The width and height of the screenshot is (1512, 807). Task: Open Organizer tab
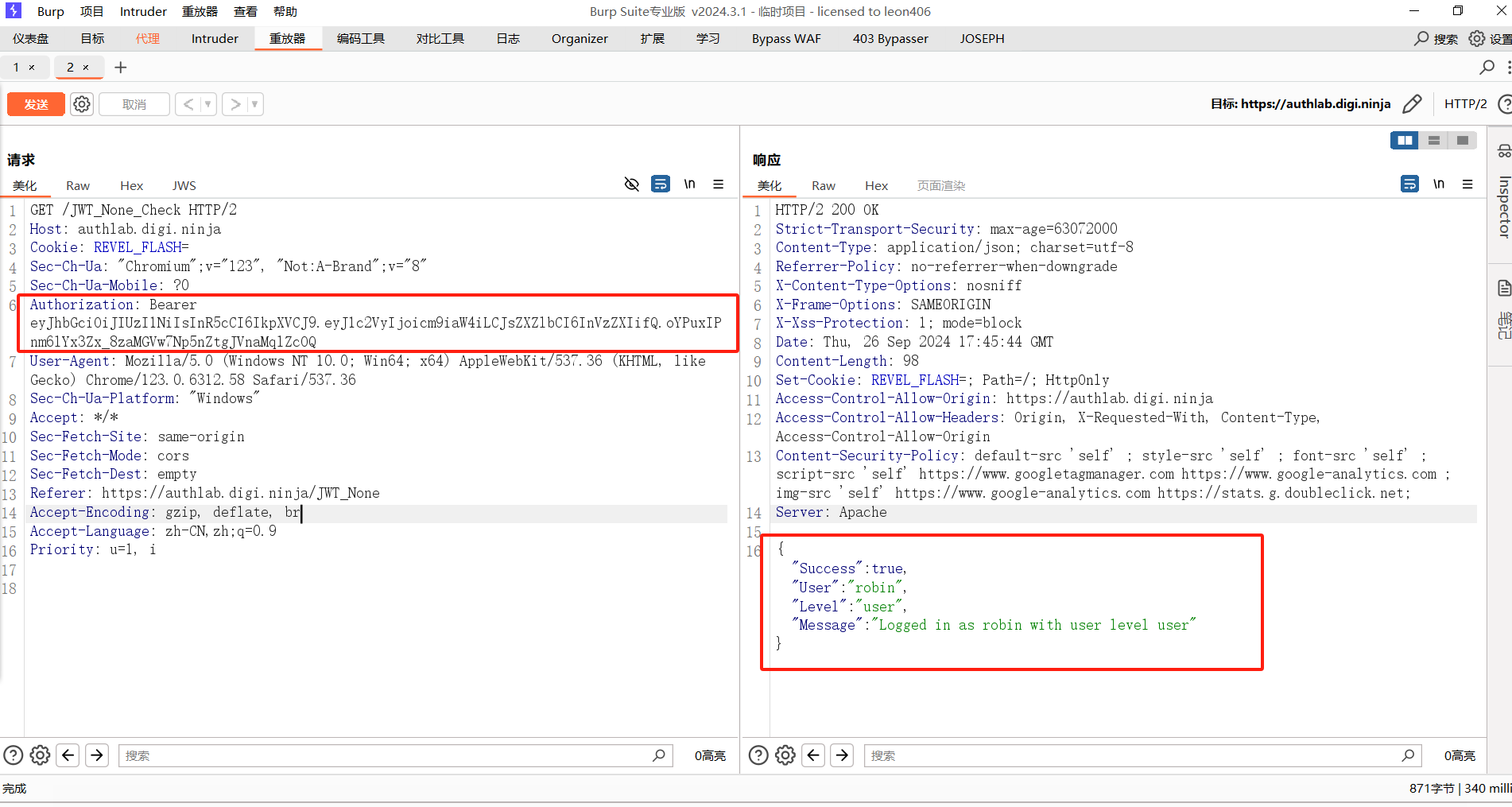tap(580, 39)
